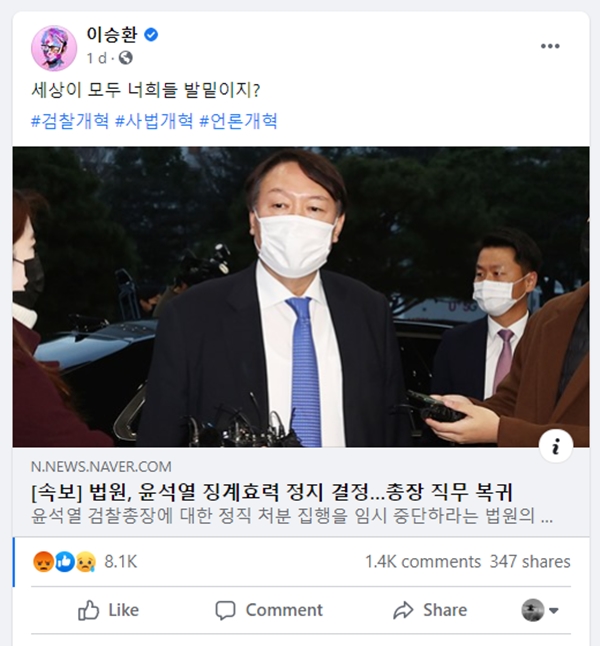Open the #사법개혁 hashtag

click(154, 121)
